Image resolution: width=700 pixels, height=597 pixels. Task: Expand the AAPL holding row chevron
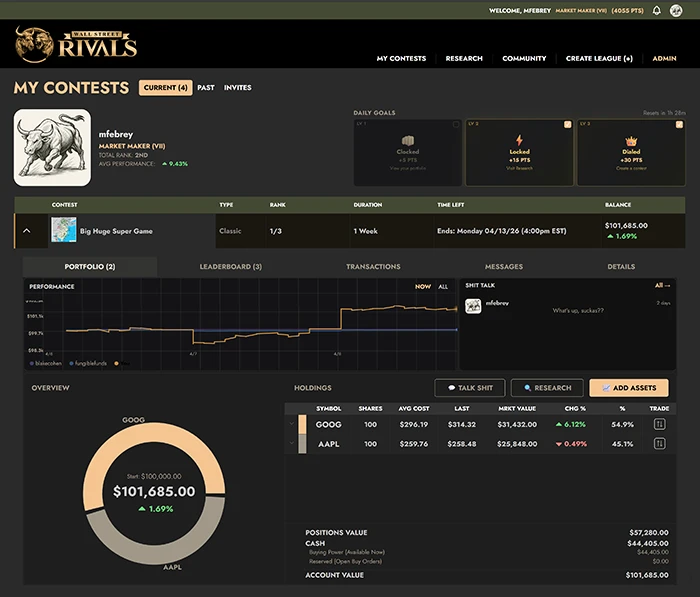[291, 444]
